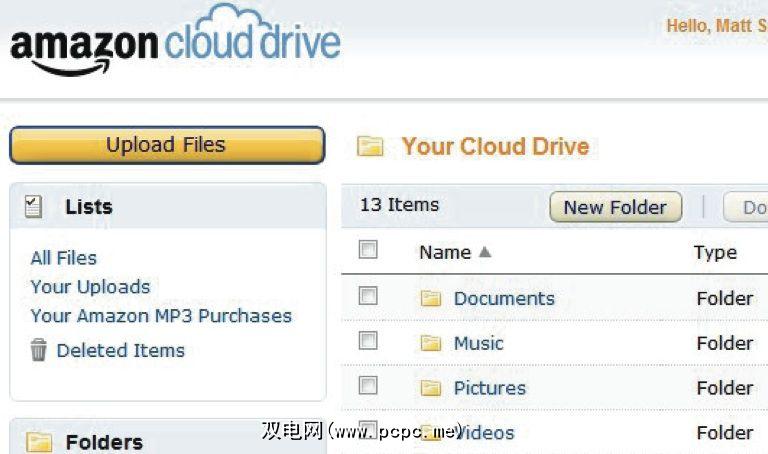
Task: Click the Upload Files button
Action: [167, 145]
